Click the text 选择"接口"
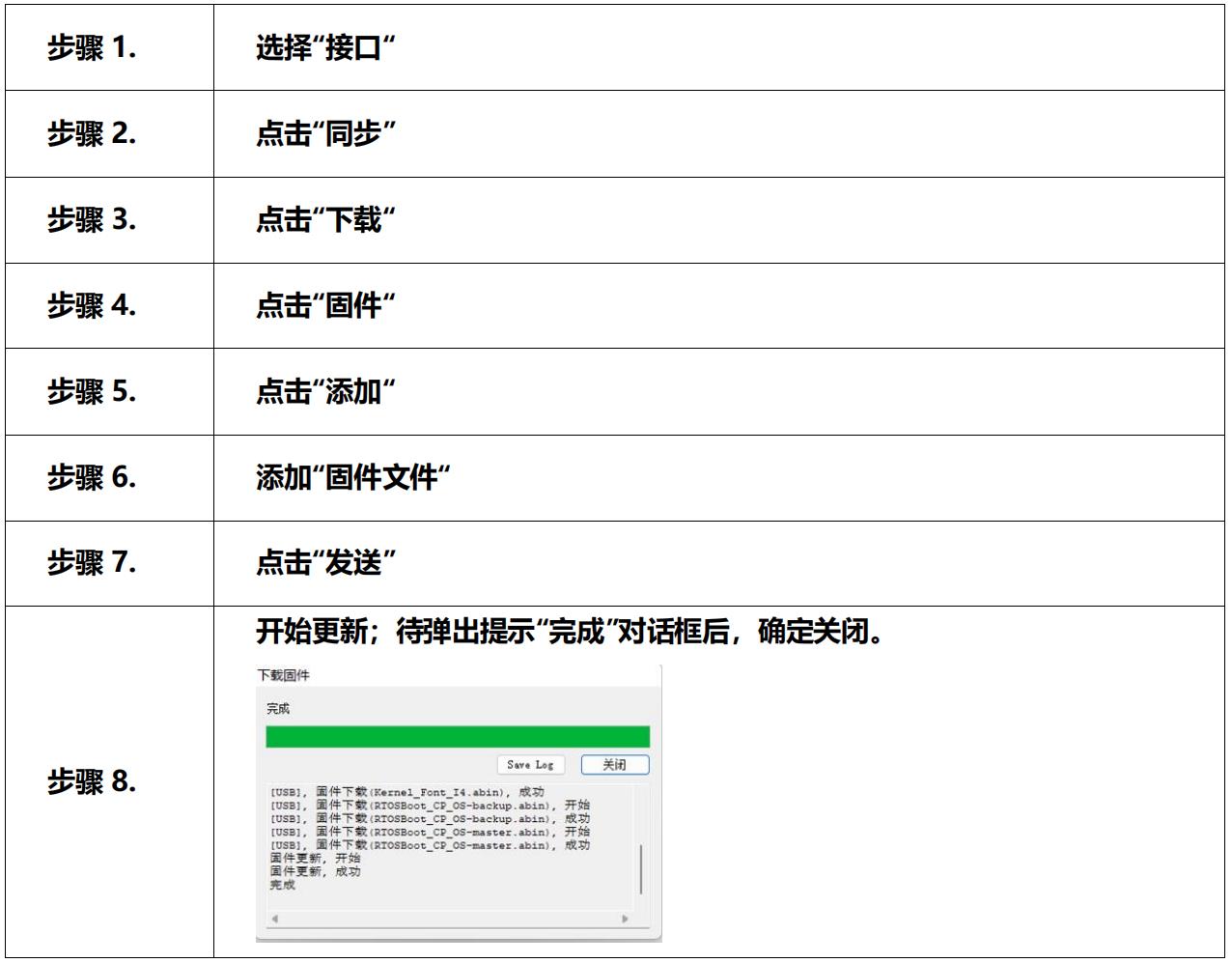 pyautogui.click(x=325, y=47)
